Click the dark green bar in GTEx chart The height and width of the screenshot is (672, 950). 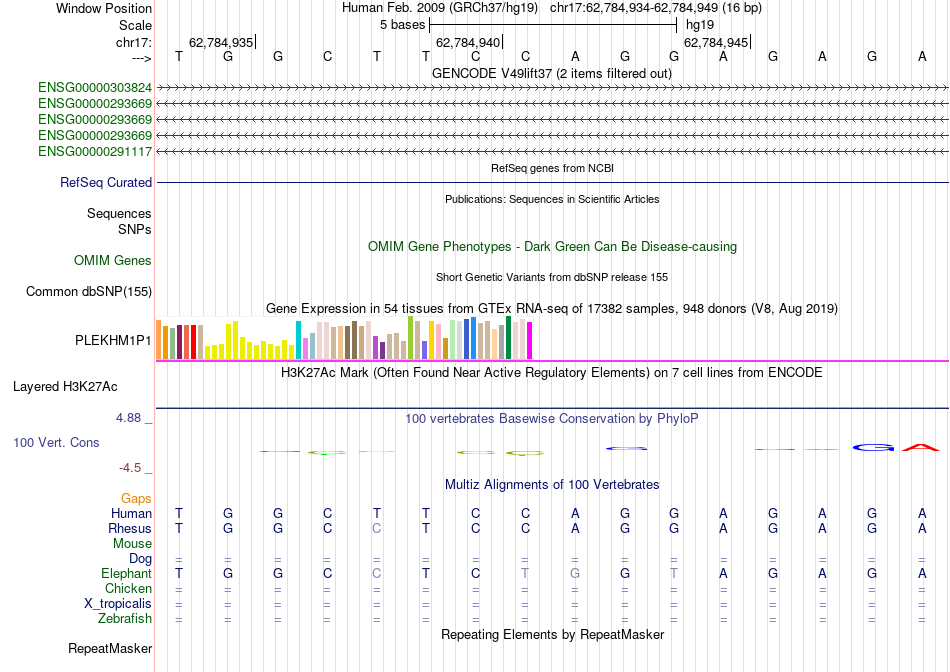(508, 338)
